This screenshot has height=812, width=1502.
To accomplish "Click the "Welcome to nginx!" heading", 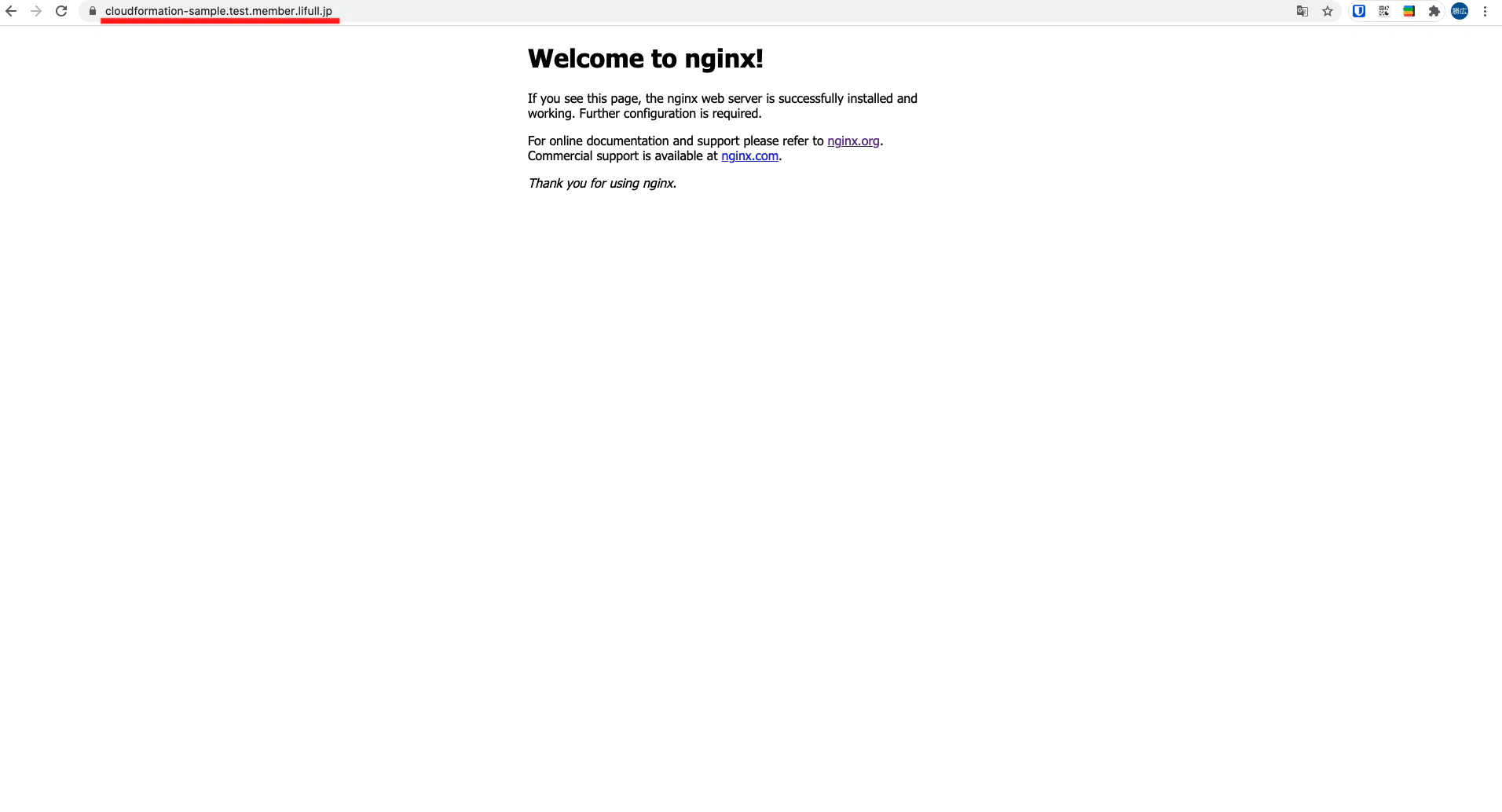I will [x=646, y=58].
